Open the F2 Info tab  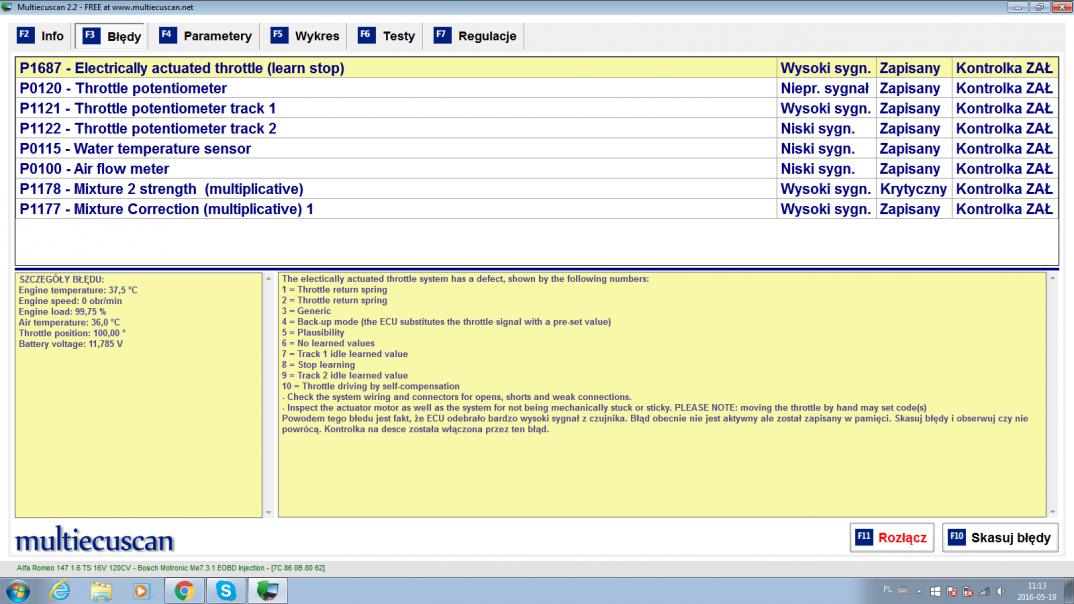click(x=41, y=36)
